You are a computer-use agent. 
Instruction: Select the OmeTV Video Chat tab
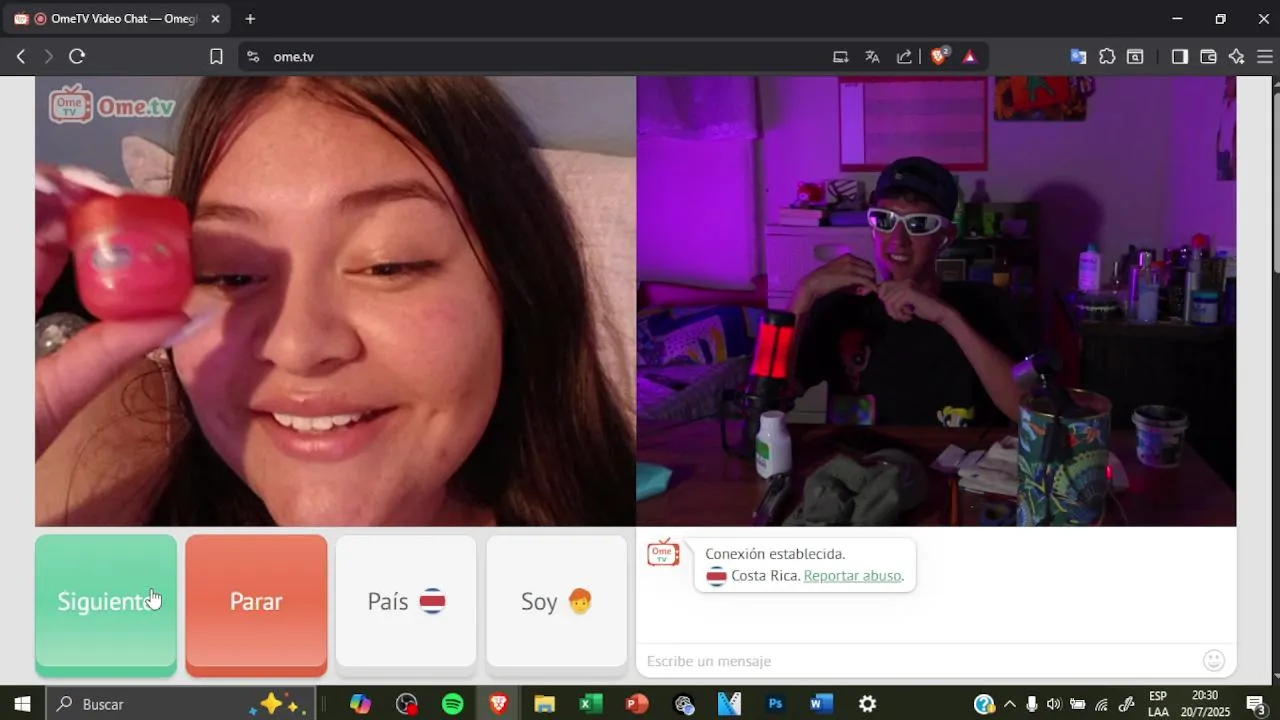click(118, 19)
